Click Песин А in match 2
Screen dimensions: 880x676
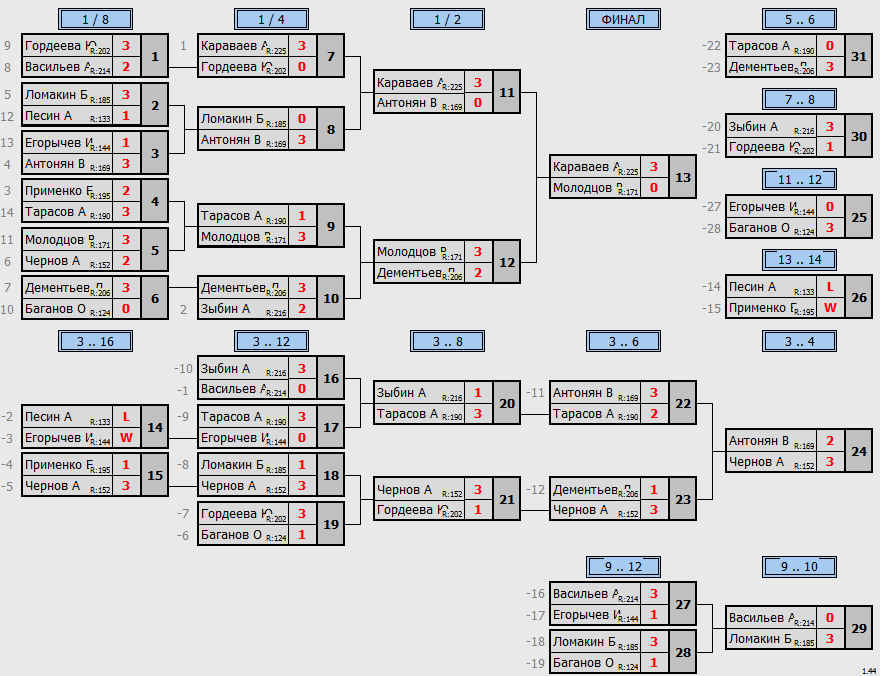click(48, 116)
